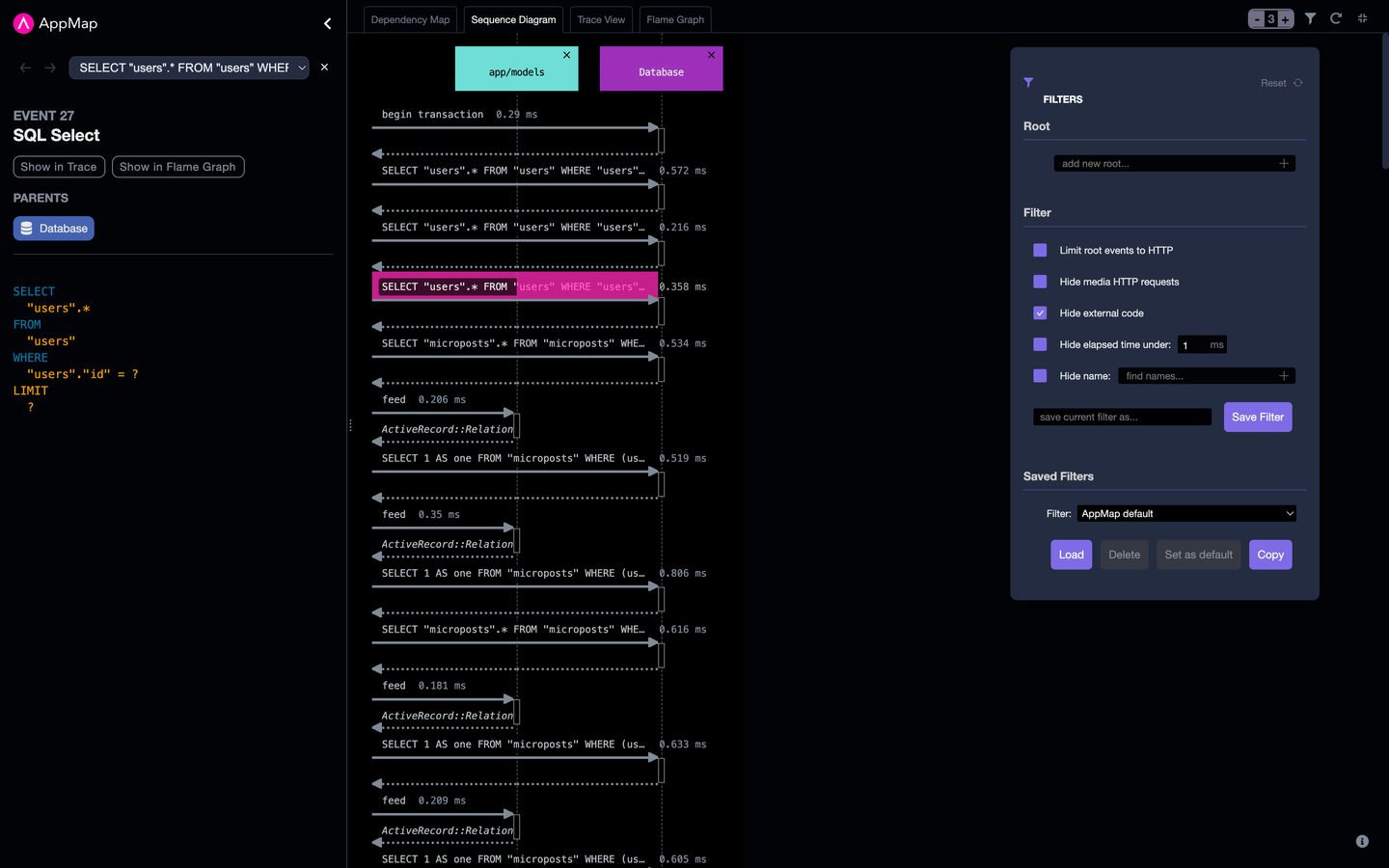Click the save current filter as field
The height and width of the screenshot is (868, 1389).
coord(1122,418)
